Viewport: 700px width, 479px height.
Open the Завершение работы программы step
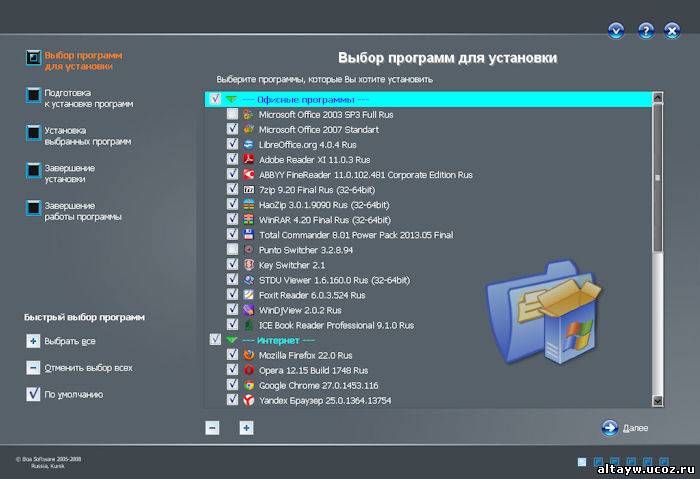point(74,211)
